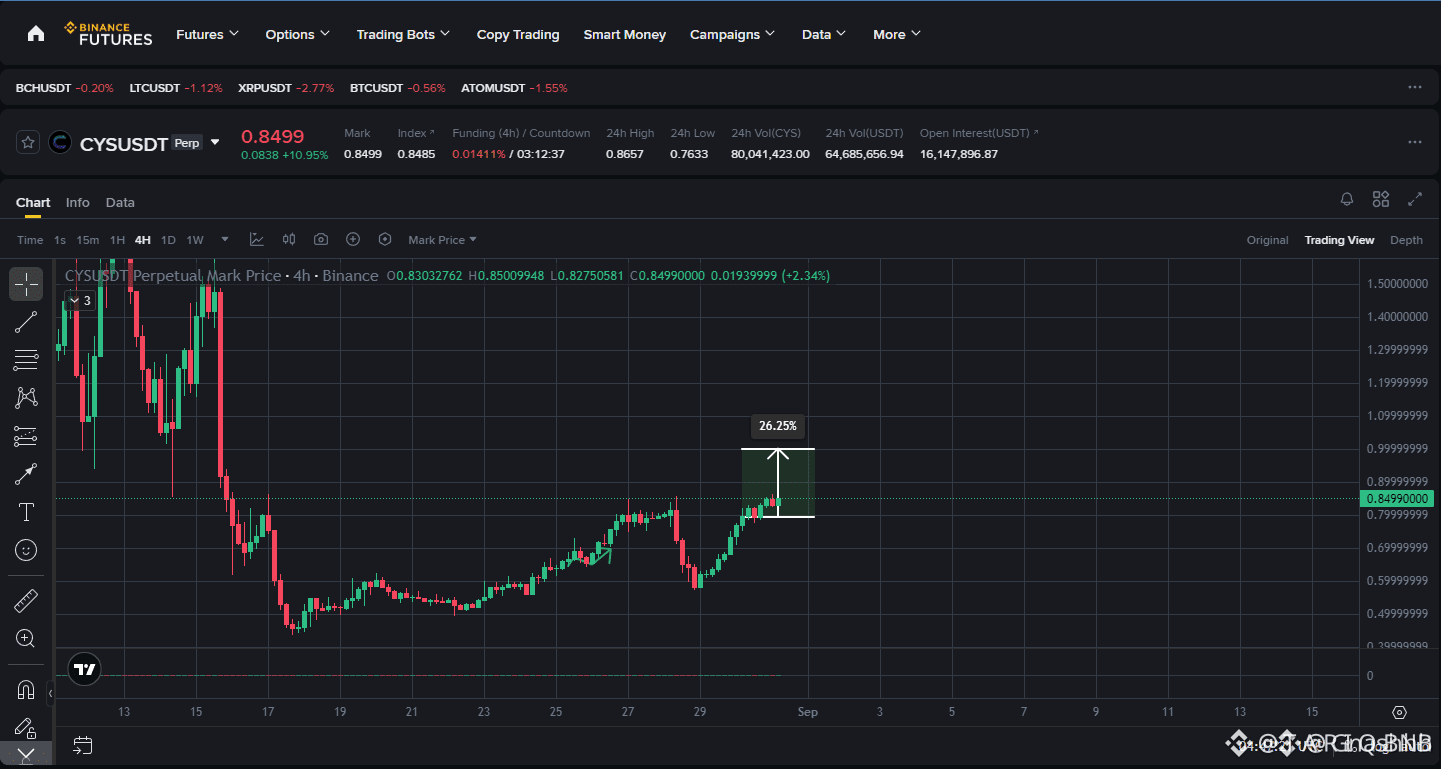Select the forecasting and projection tool

26,436
